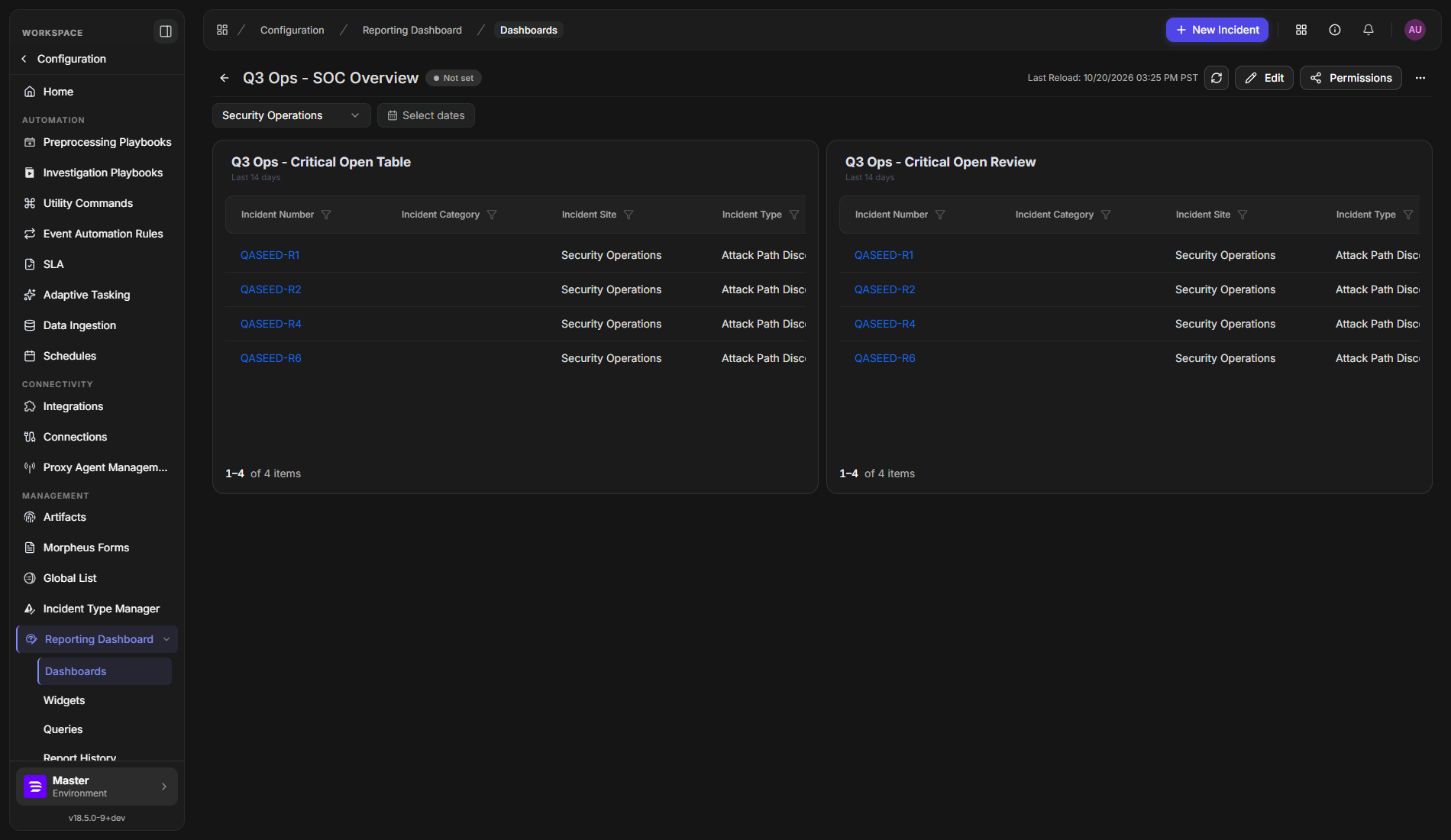This screenshot has width=1451, height=840.
Task: Click the breadcrumb home grid icon
Action: tap(222, 30)
